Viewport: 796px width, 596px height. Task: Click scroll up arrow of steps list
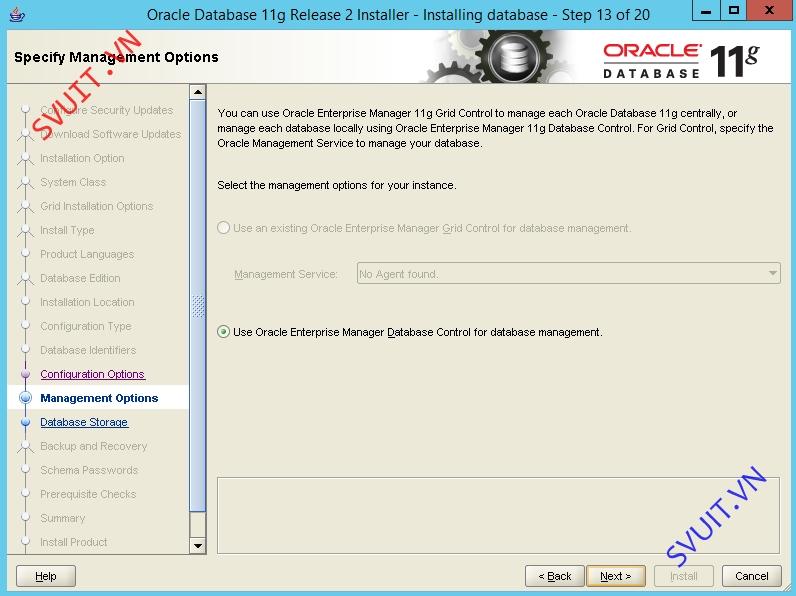point(197,92)
